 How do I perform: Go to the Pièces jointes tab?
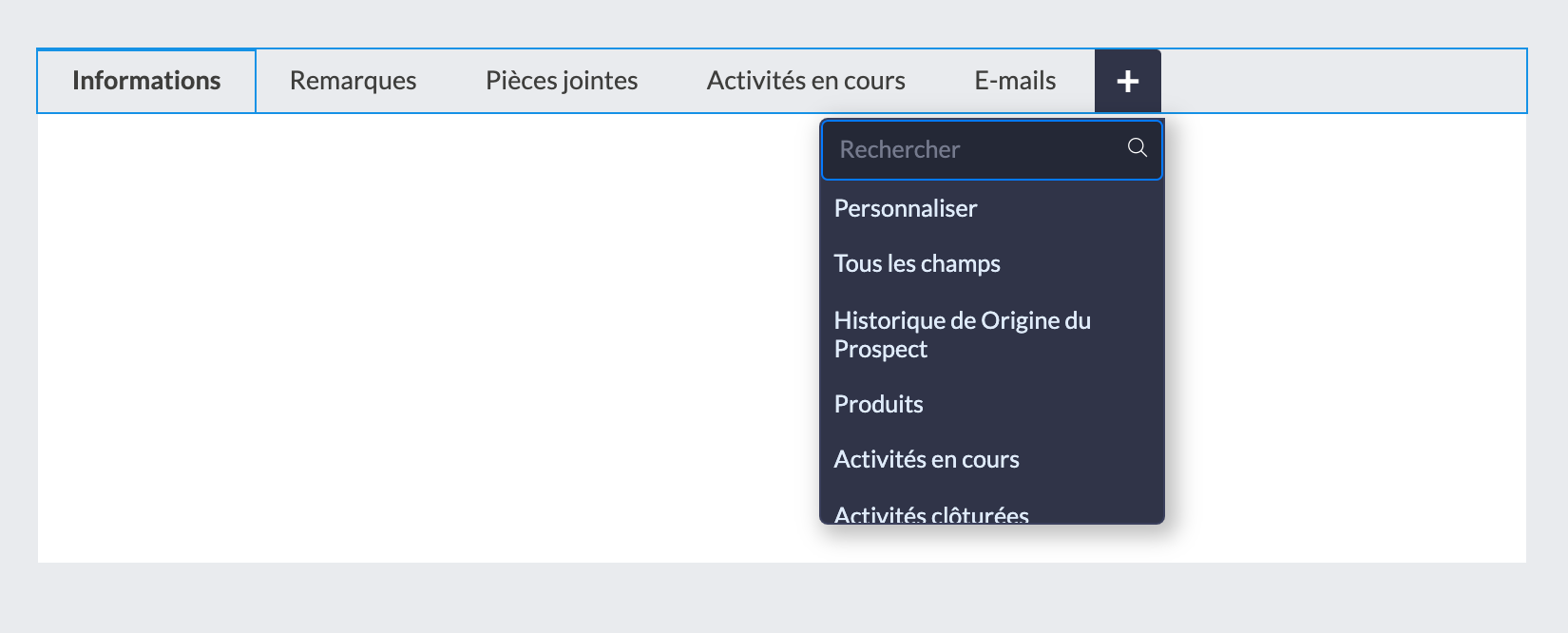pyautogui.click(x=562, y=81)
